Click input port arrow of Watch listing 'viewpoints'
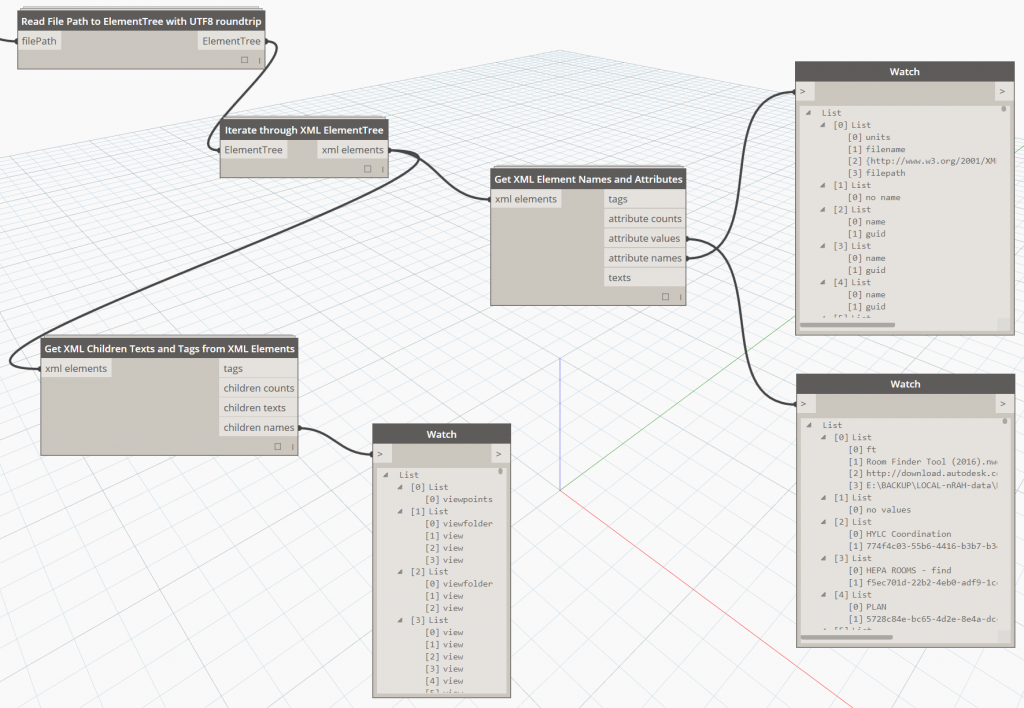The image size is (1024, 708). coord(382,454)
